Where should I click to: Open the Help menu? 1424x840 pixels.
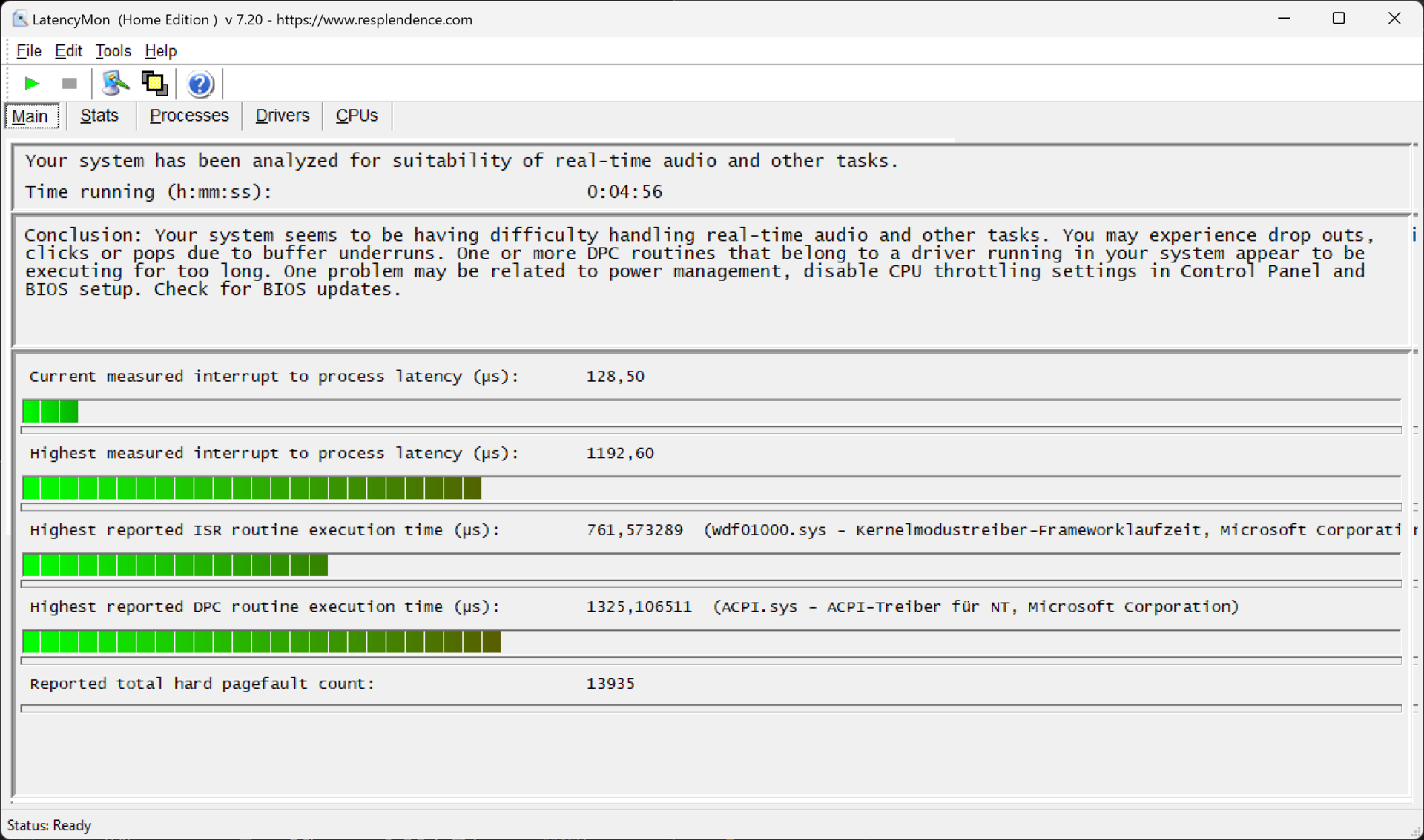click(x=160, y=51)
